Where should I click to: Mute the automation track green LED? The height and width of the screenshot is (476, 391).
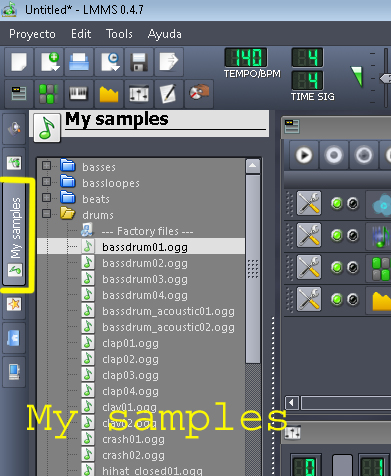click(337, 299)
